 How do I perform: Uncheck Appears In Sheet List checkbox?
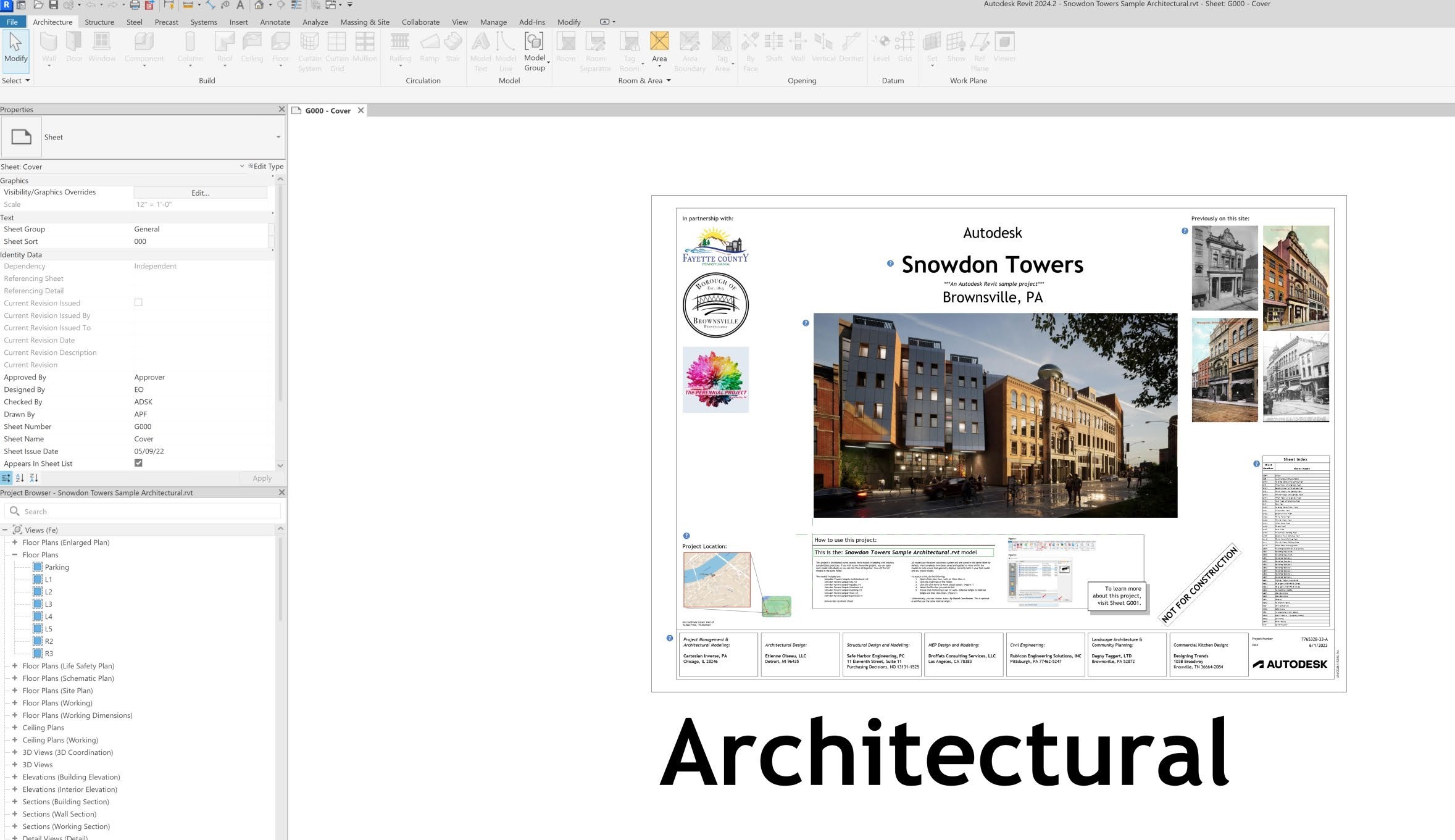pos(138,463)
